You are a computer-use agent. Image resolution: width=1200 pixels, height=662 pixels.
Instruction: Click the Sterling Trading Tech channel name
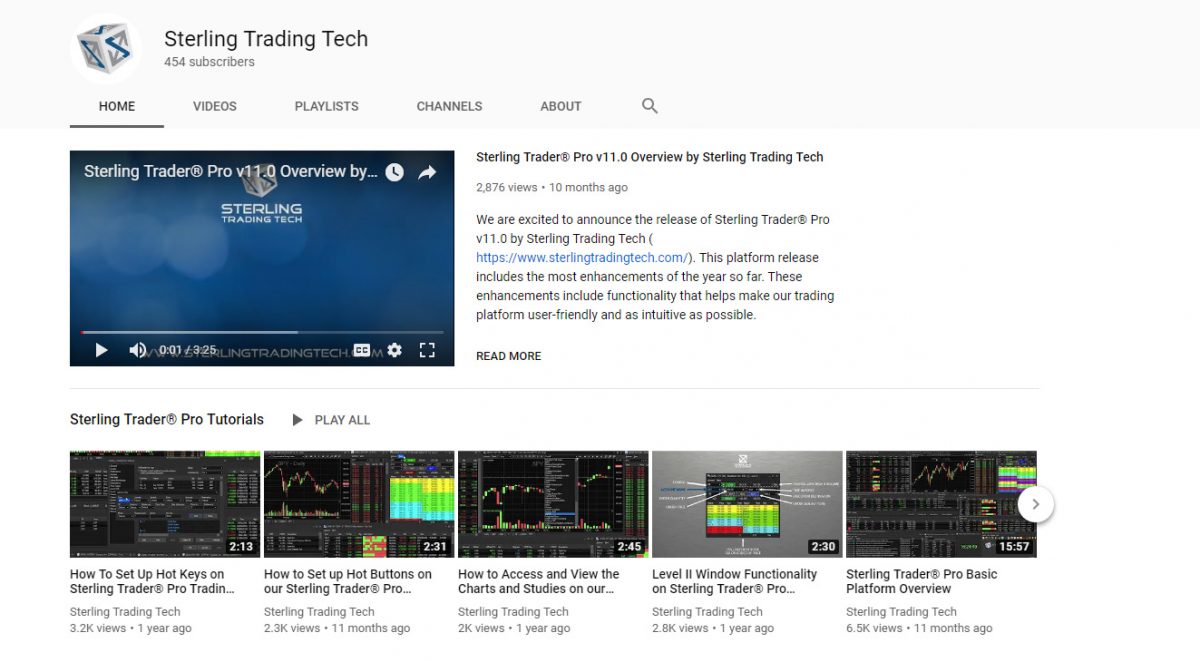tap(266, 39)
